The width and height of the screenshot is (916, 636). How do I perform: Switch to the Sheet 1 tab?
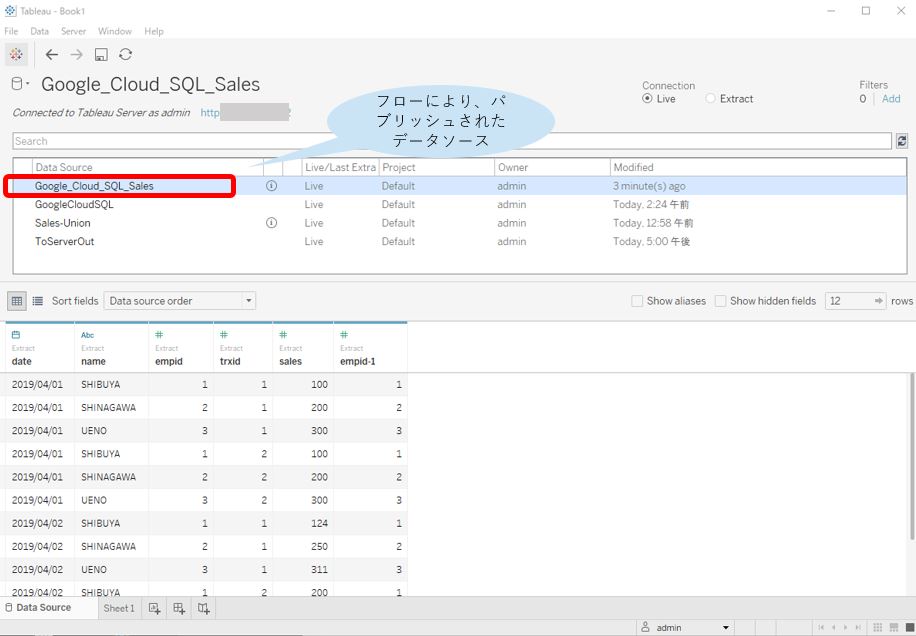click(x=119, y=609)
